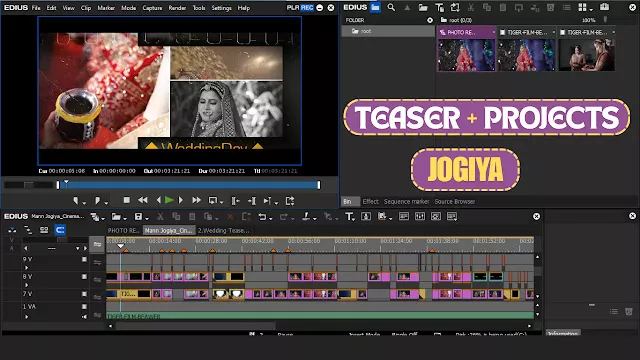Toggle the bin folder view icon

click(376, 7)
